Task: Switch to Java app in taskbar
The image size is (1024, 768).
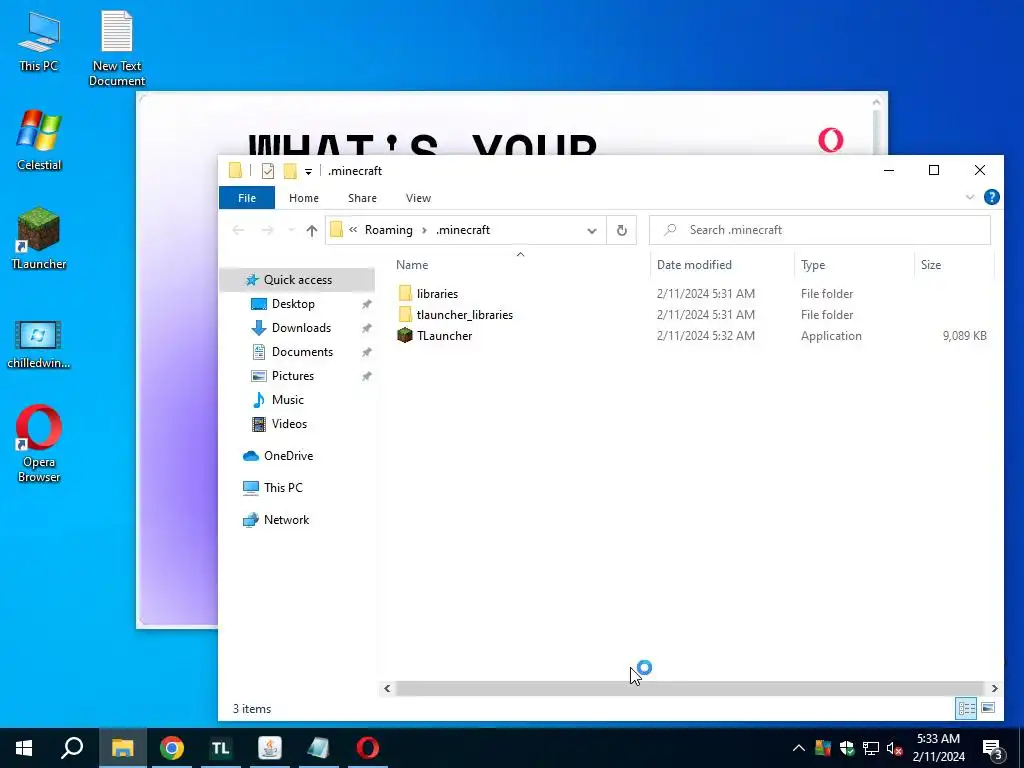Action: 270,748
